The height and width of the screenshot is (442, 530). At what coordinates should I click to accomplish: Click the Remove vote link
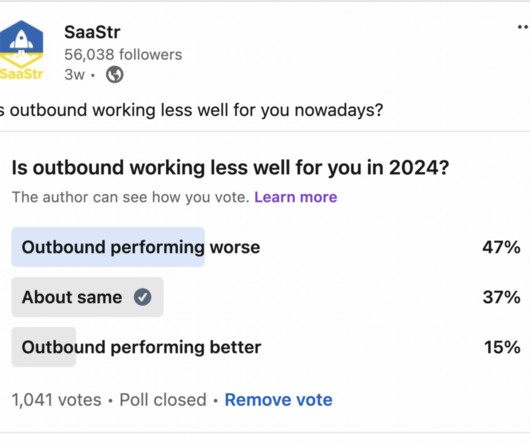279,400
